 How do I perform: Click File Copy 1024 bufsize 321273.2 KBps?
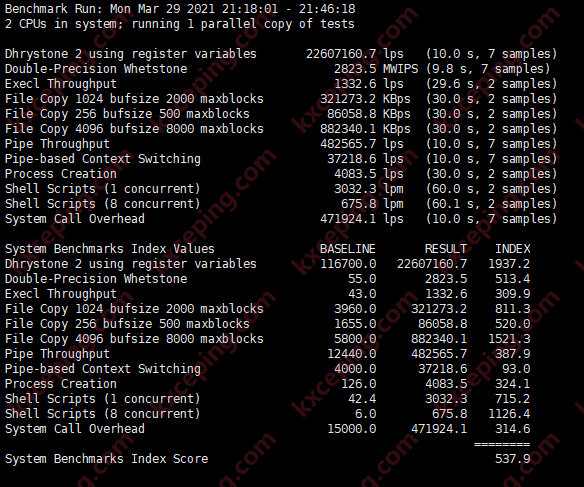pos(365,99)
